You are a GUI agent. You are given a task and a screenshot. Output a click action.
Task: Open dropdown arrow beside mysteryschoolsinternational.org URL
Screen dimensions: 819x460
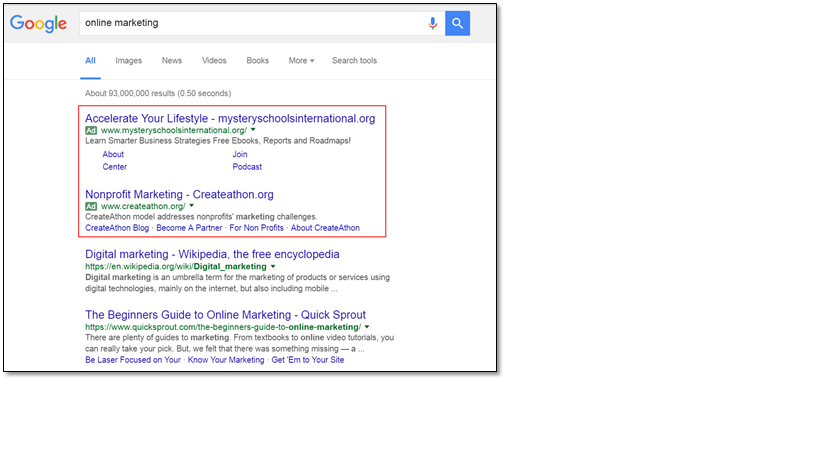pyautogui.click(x=253, y=129)
